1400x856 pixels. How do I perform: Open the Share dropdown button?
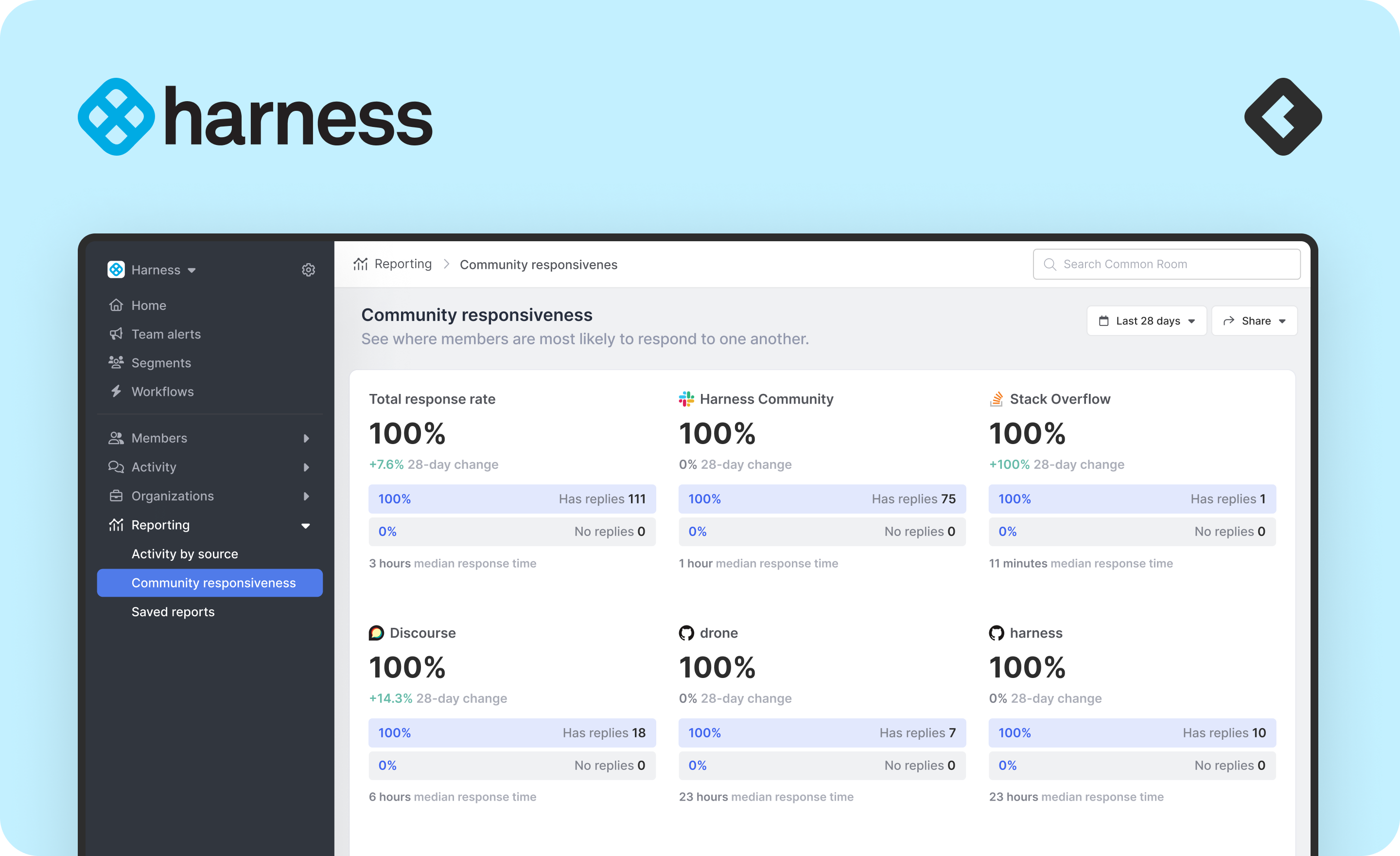[1254, 321]
